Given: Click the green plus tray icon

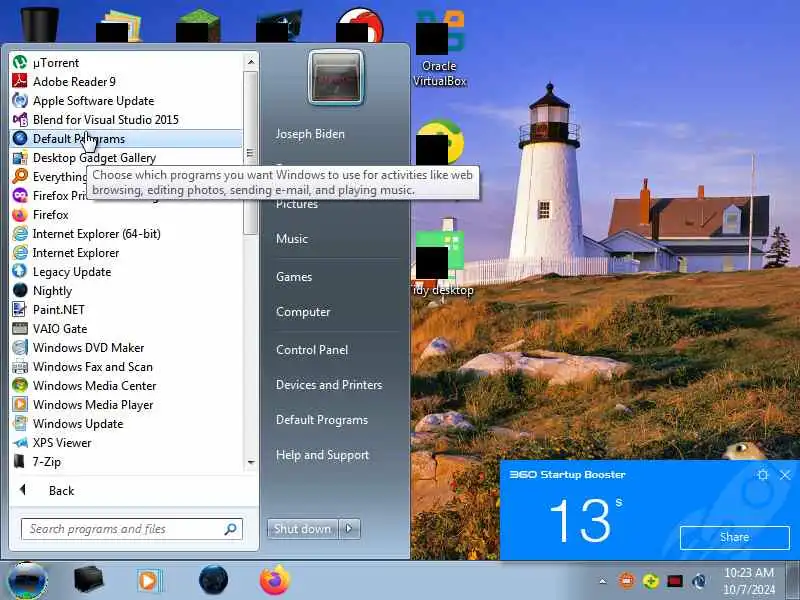Looking at the screenshot, I should (x=651, y=581).
